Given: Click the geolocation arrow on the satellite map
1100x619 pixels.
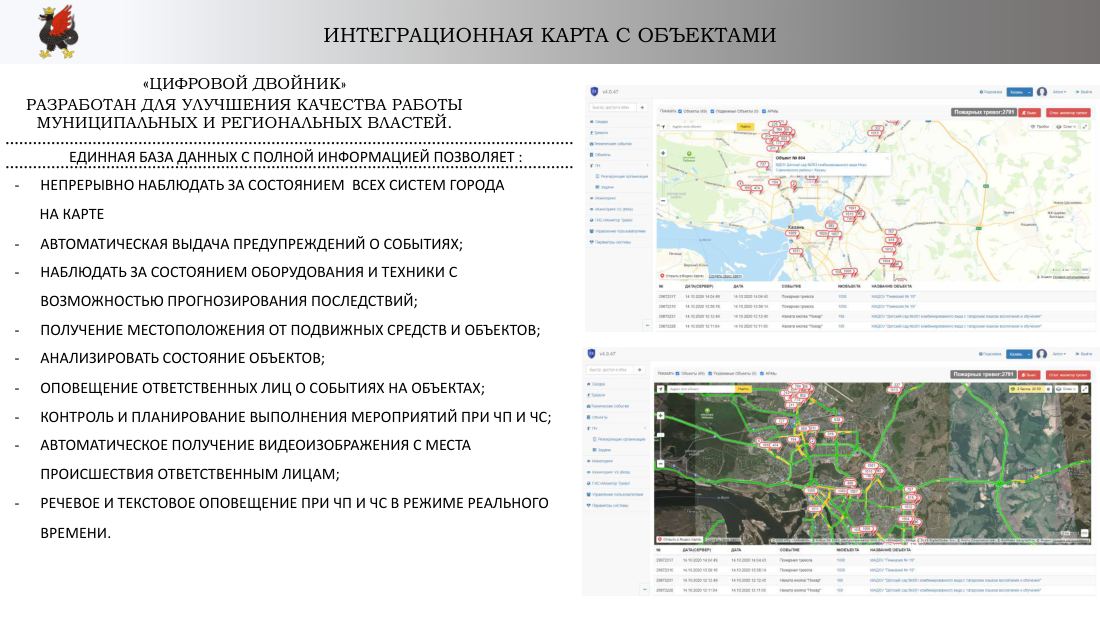Looking at the screenshot, I should pos(660,388).
